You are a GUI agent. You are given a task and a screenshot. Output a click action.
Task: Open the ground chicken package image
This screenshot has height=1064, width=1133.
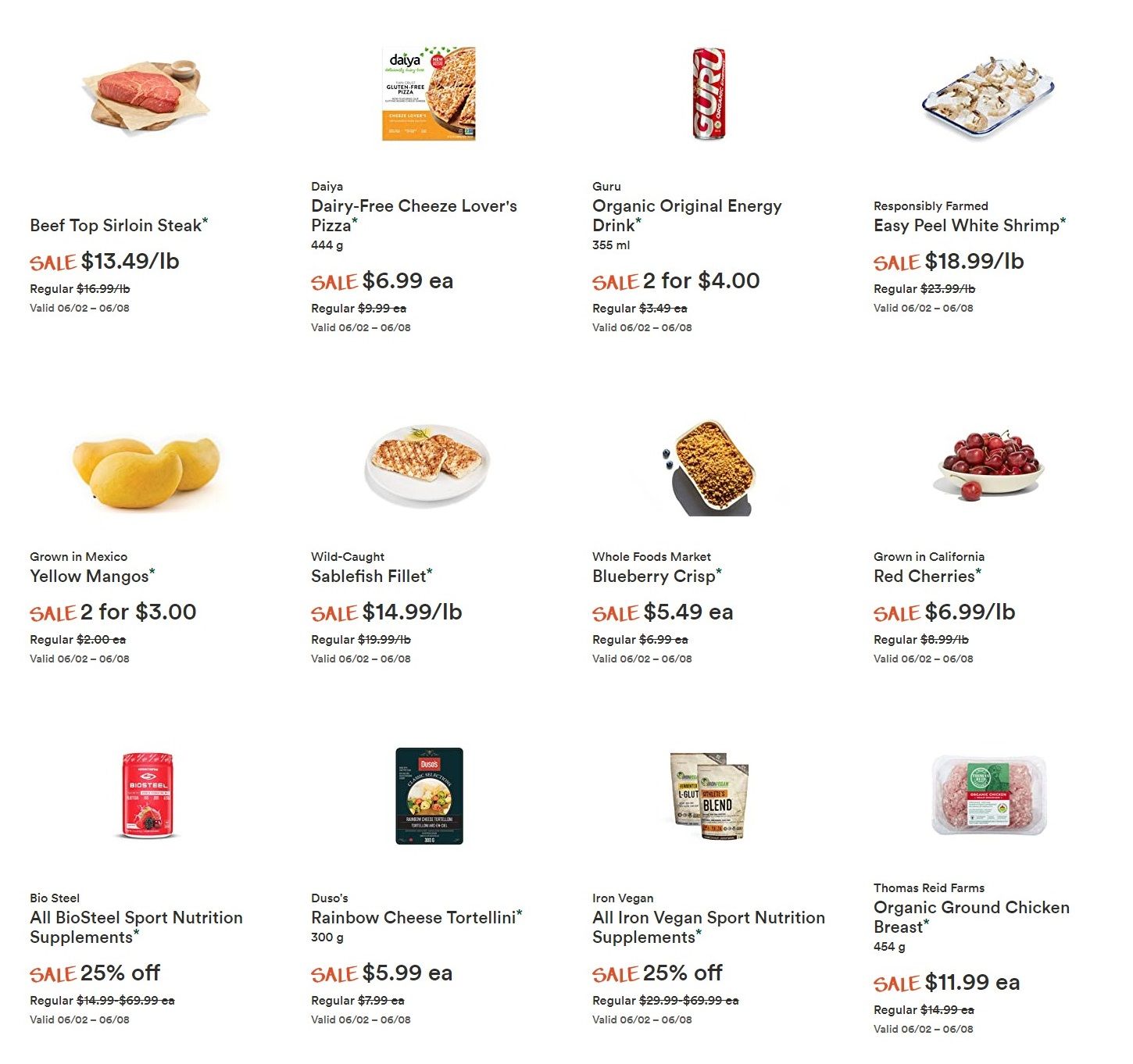click(989, 796)
